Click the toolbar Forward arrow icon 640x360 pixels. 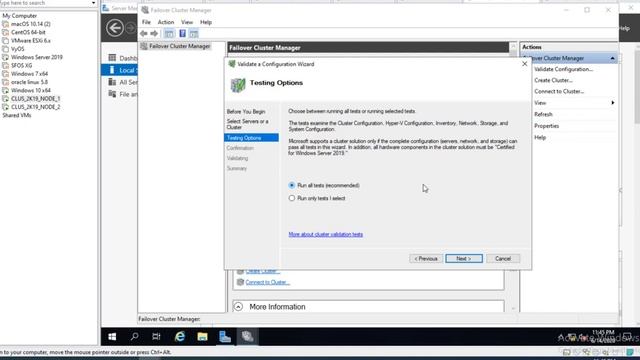[154, 33]
